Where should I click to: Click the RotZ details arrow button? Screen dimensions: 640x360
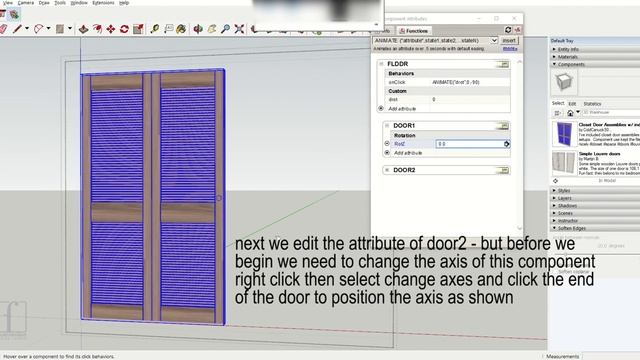[507, 144]
